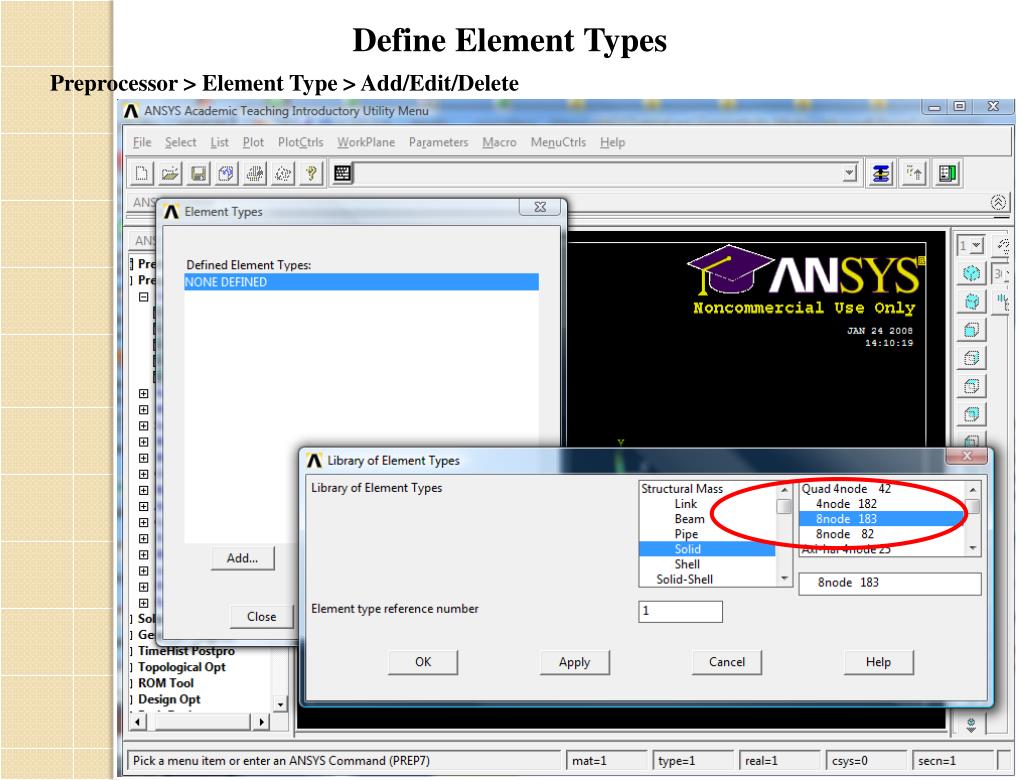This screenshot has width=1023, height=780.
Task: Open the Macro menu
Action: (x=499, y=142)
